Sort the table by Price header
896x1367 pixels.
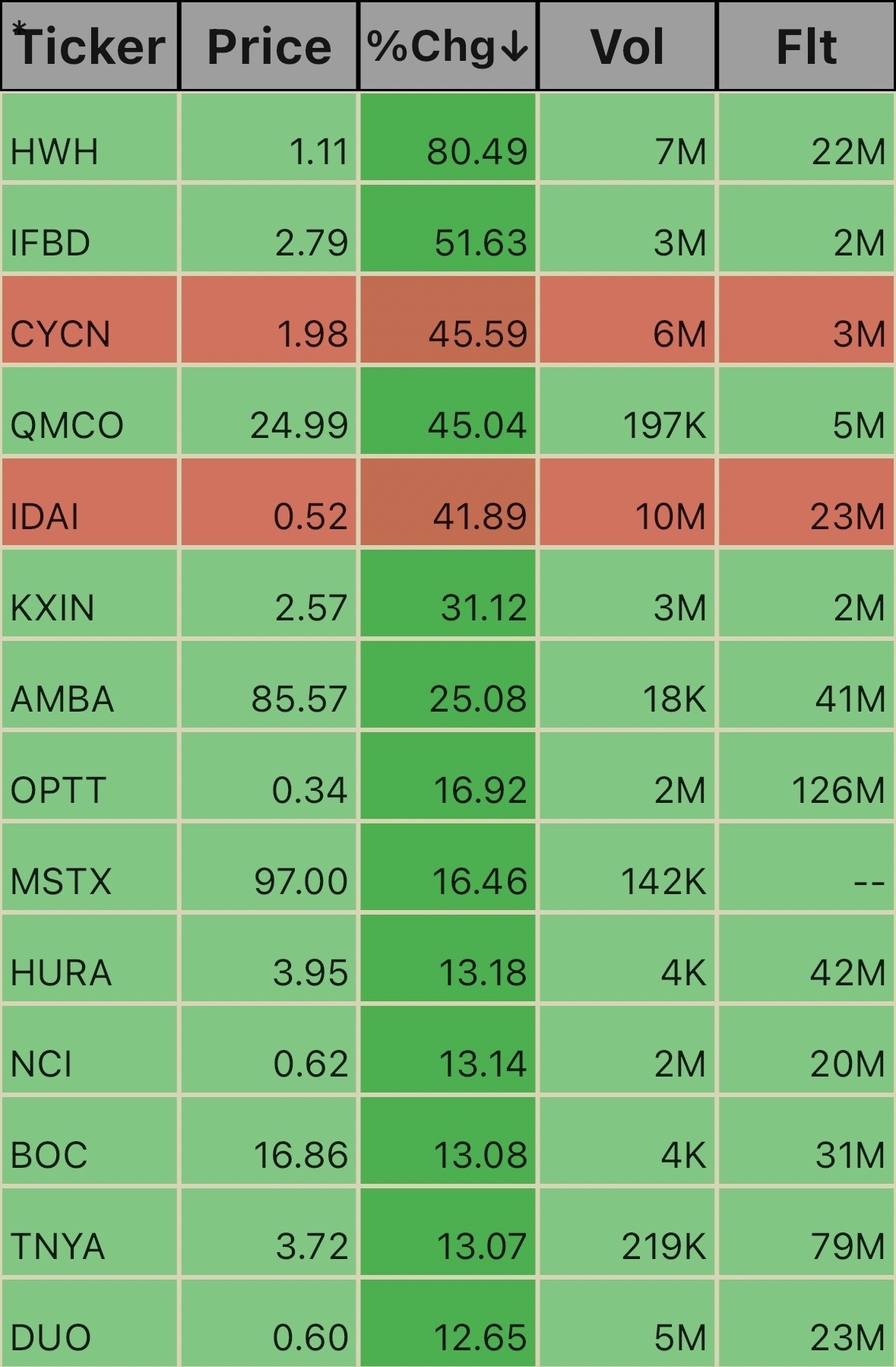(268, 46)
